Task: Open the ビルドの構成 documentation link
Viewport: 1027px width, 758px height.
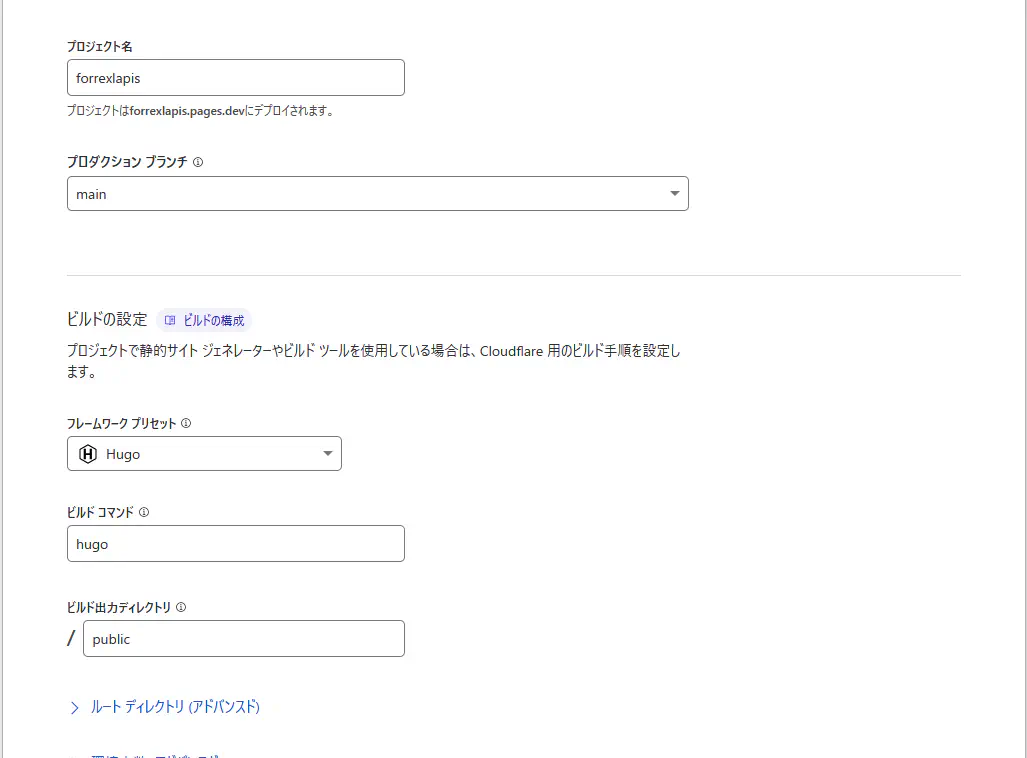Action: (213, 321)
